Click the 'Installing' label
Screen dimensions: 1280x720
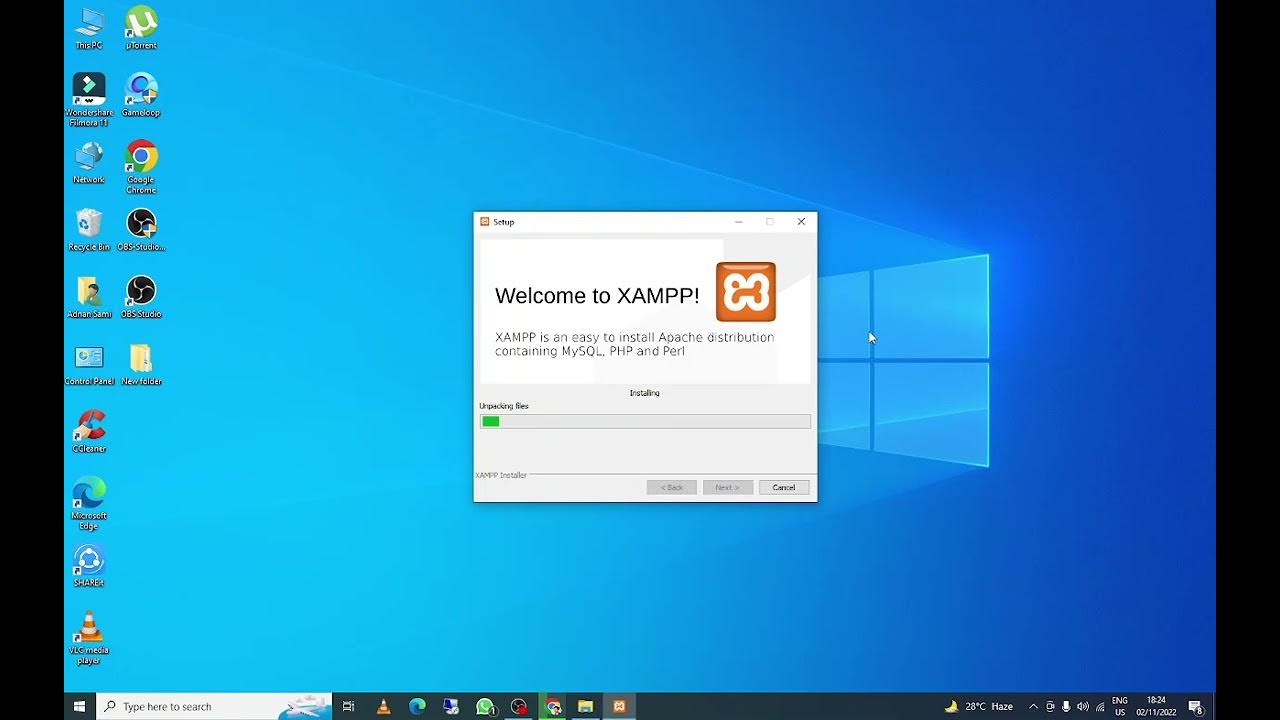point(645,393)
